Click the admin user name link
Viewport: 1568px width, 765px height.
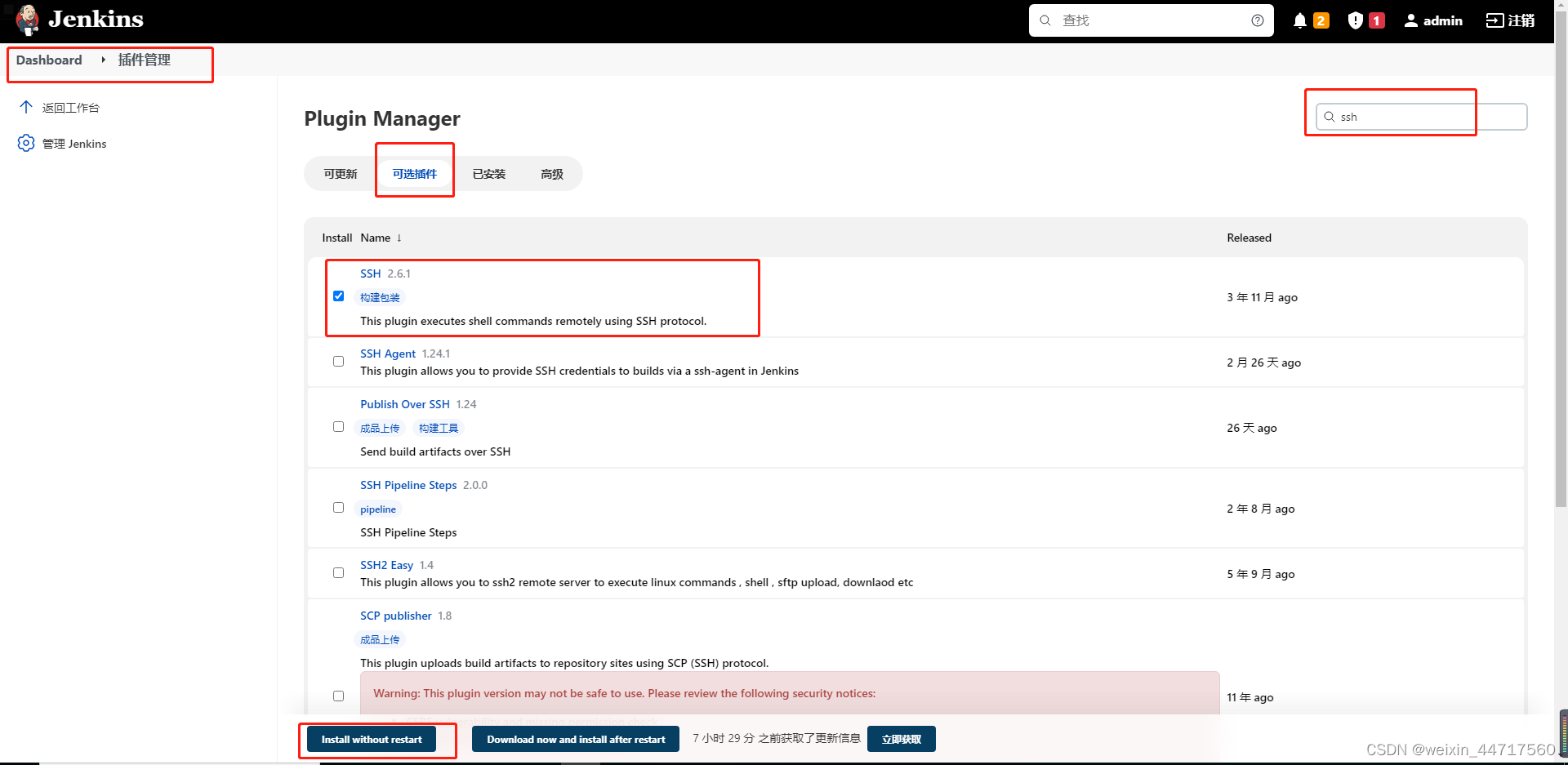click(x=1443, y=20)
